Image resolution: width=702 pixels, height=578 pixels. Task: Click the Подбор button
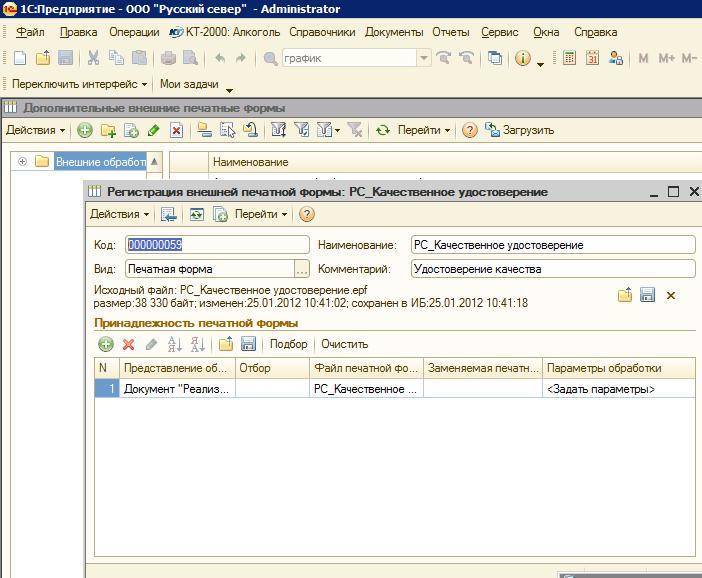(289, 344)
